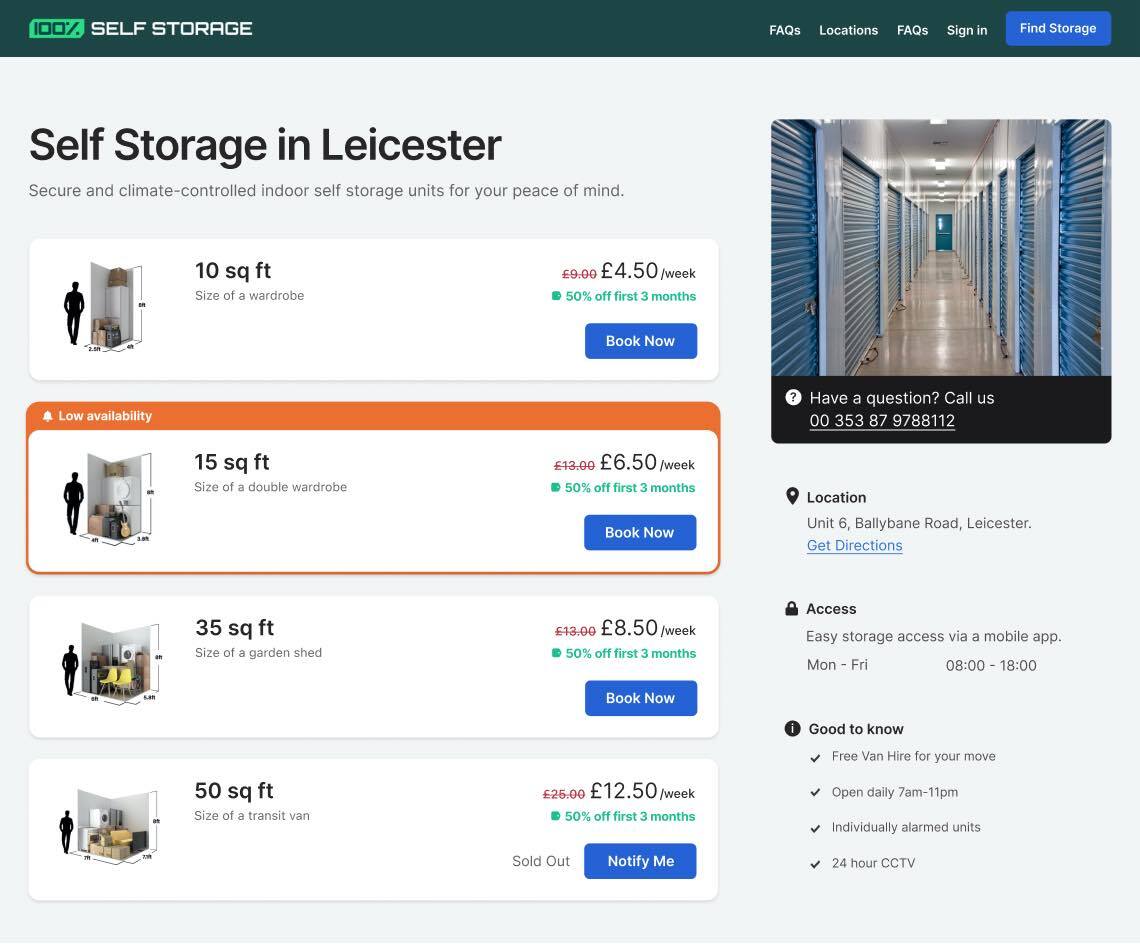
Task: Follow the Get Directions link
Action: (854, 545)
